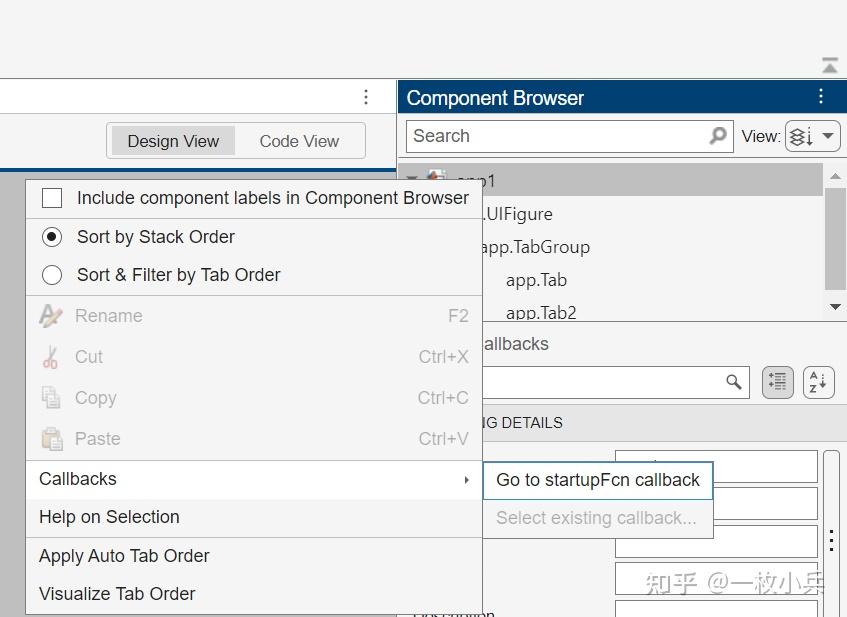Click the magnifier icon in Component Browser search
This screenshot has width=847, height=617.
[718, 135]
